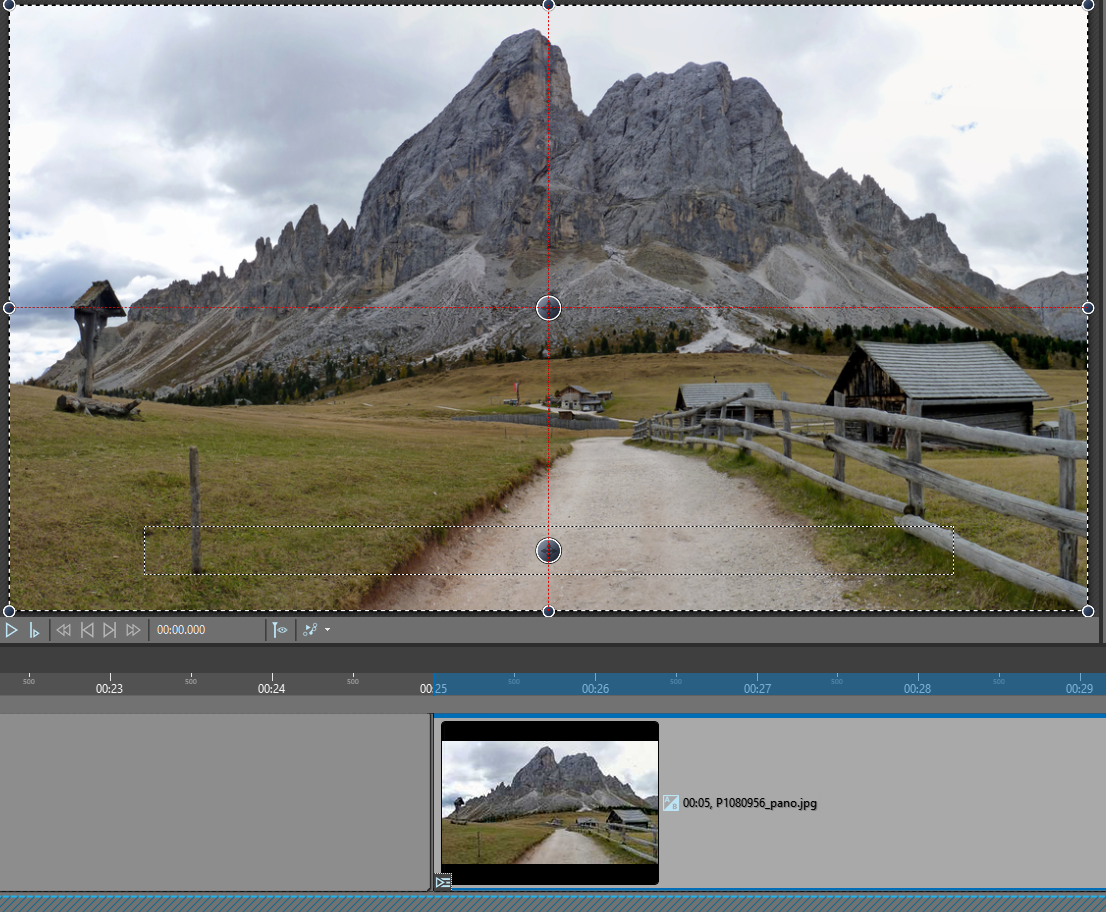Click the Play button in preview toolbar

tap(12, 630)
